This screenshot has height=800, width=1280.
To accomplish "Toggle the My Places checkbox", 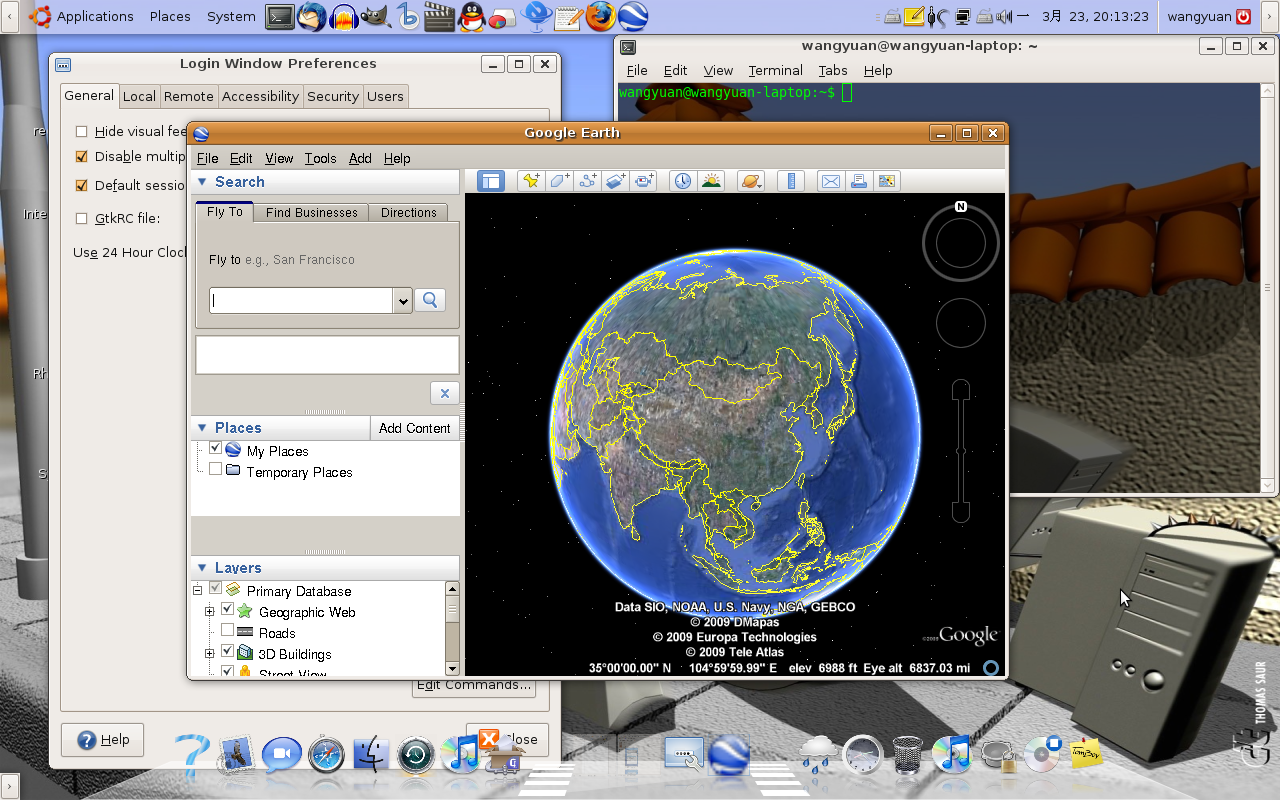I will pyautogui.click(x=215, y=449).
